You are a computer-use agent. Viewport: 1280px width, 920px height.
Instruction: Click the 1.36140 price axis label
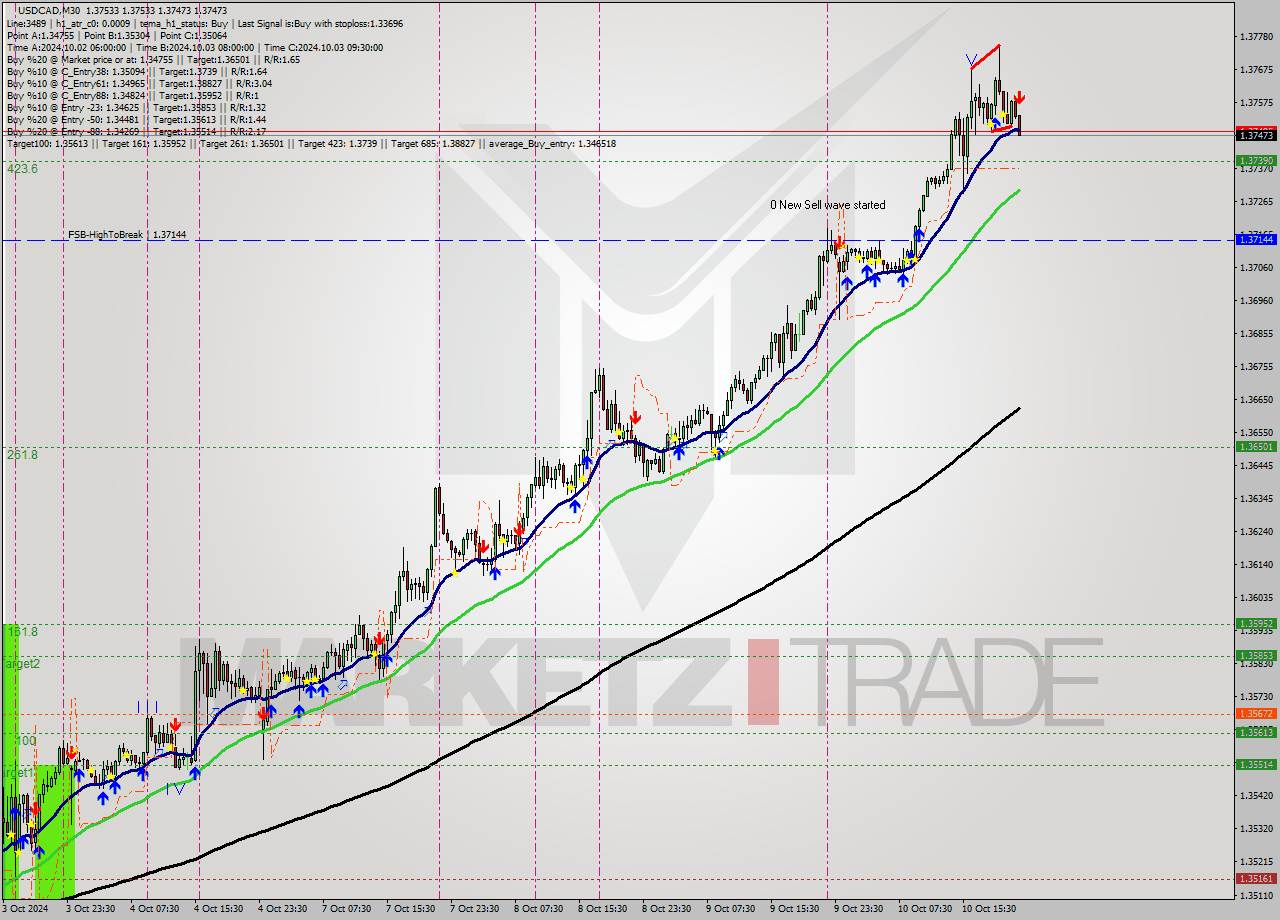point(1256,564)
